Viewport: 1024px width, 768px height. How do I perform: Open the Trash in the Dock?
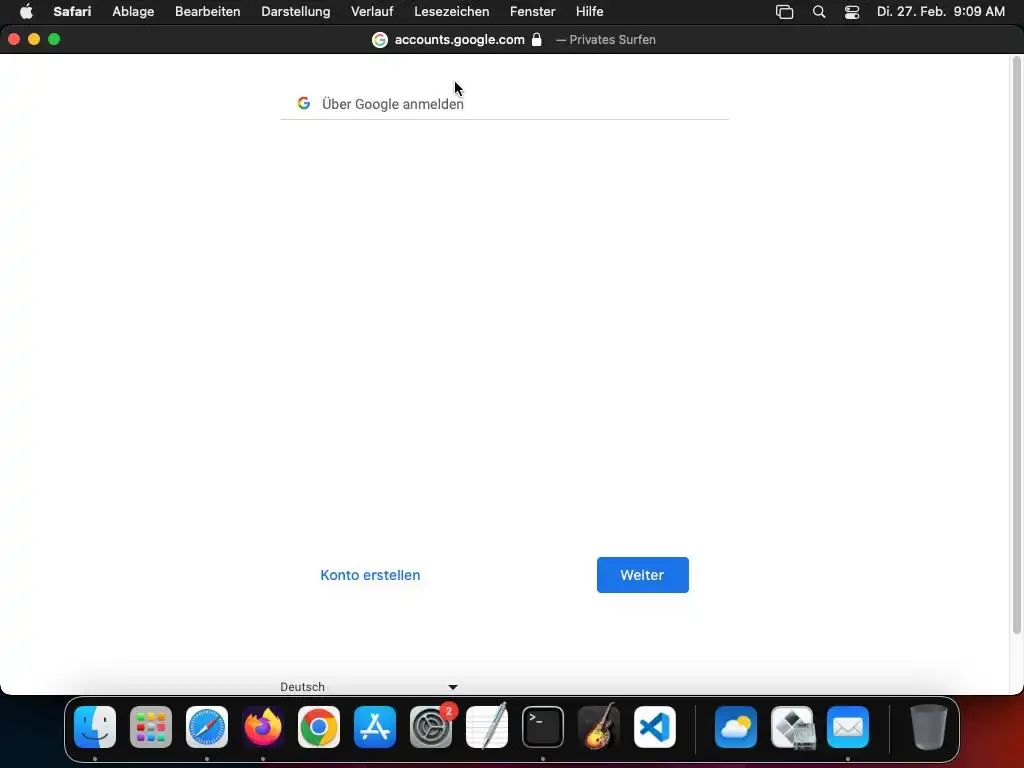coord(929,727)
